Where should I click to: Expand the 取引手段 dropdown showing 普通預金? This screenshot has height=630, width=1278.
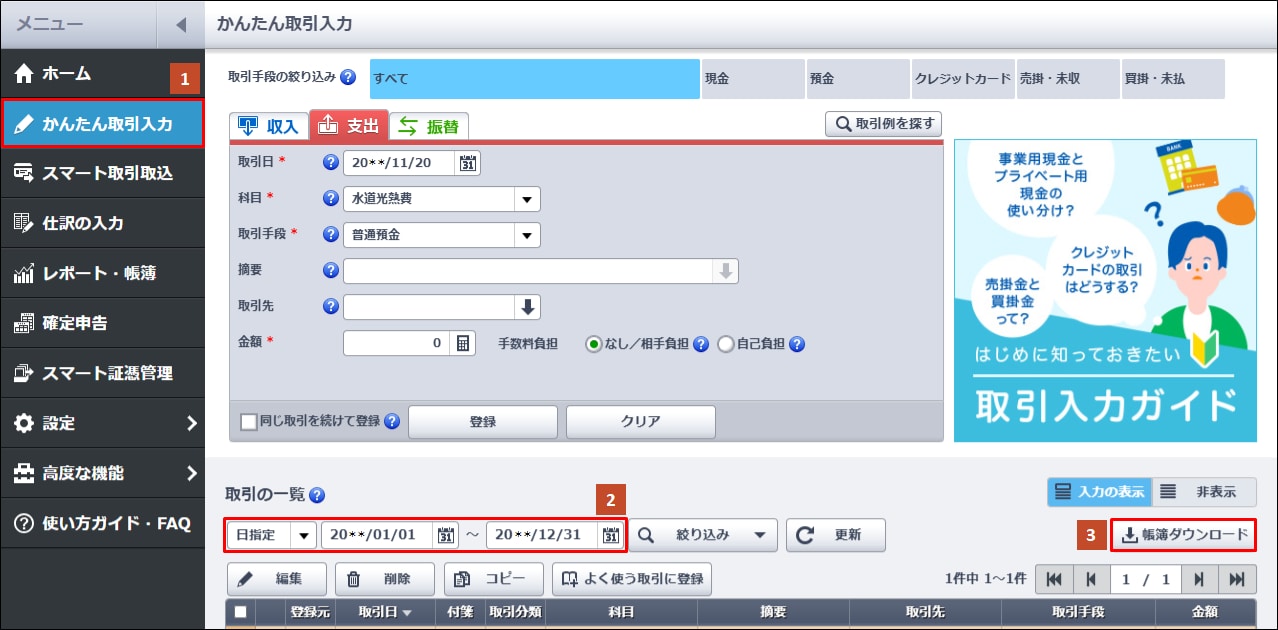click(527, 235)
